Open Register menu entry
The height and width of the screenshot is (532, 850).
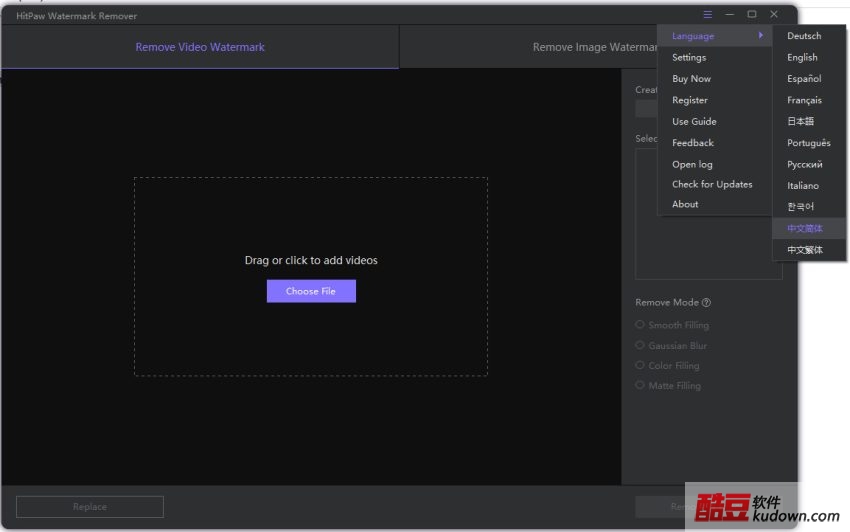714,100
